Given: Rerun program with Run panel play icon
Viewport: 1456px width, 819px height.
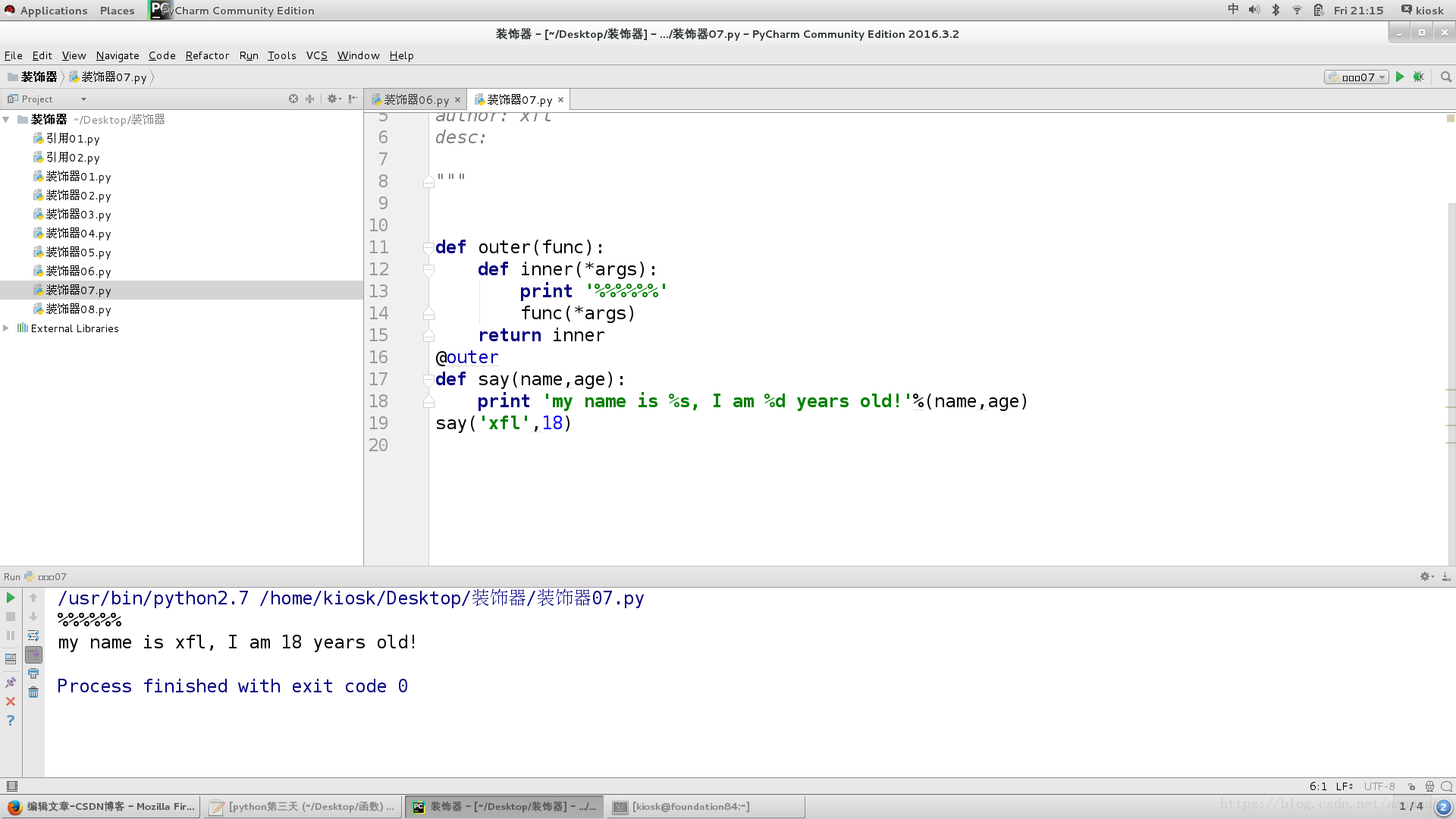Looking at the screenshot, I should tap(11, 598).
